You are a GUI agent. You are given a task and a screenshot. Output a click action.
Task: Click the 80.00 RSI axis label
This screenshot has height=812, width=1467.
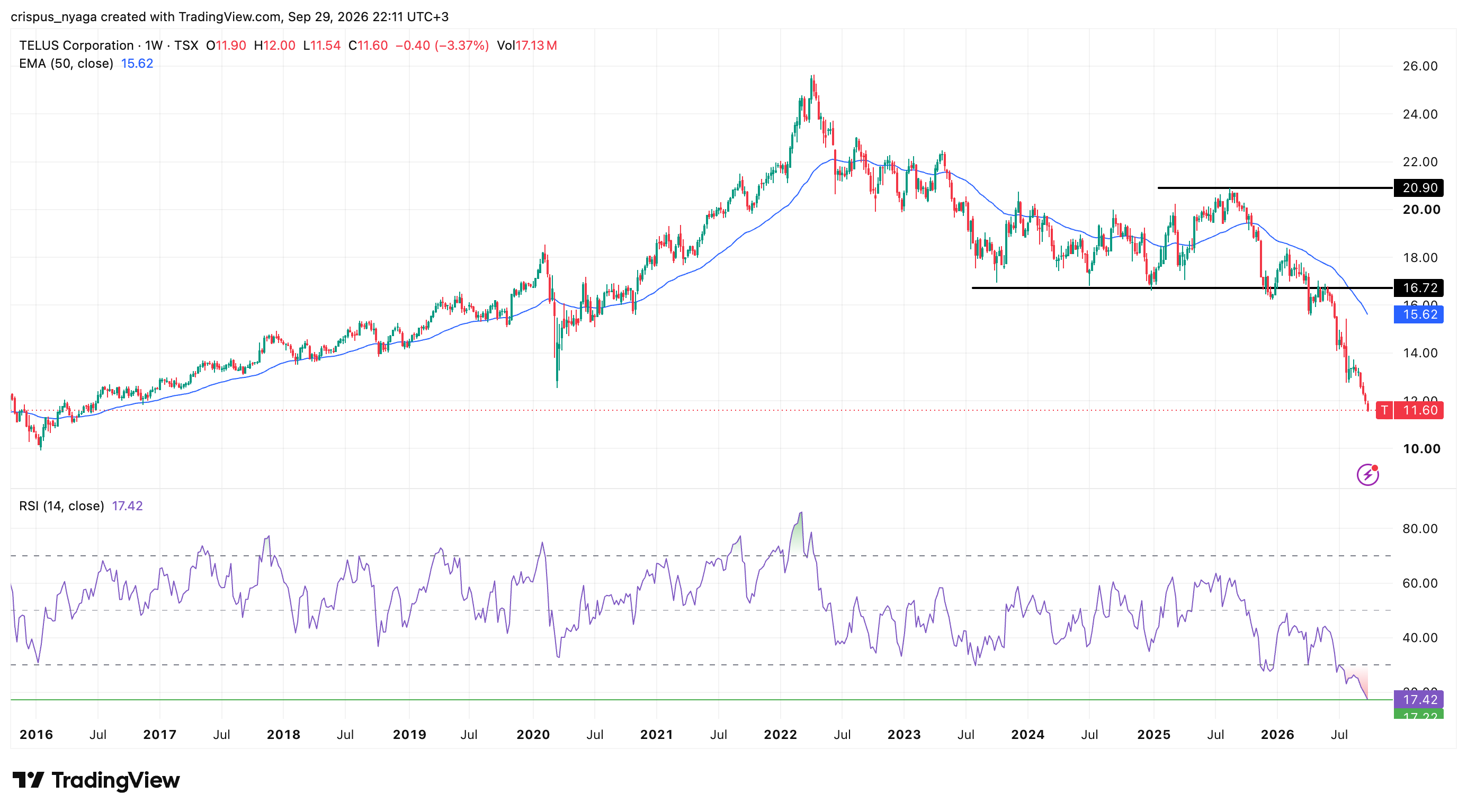(1420, 529)
